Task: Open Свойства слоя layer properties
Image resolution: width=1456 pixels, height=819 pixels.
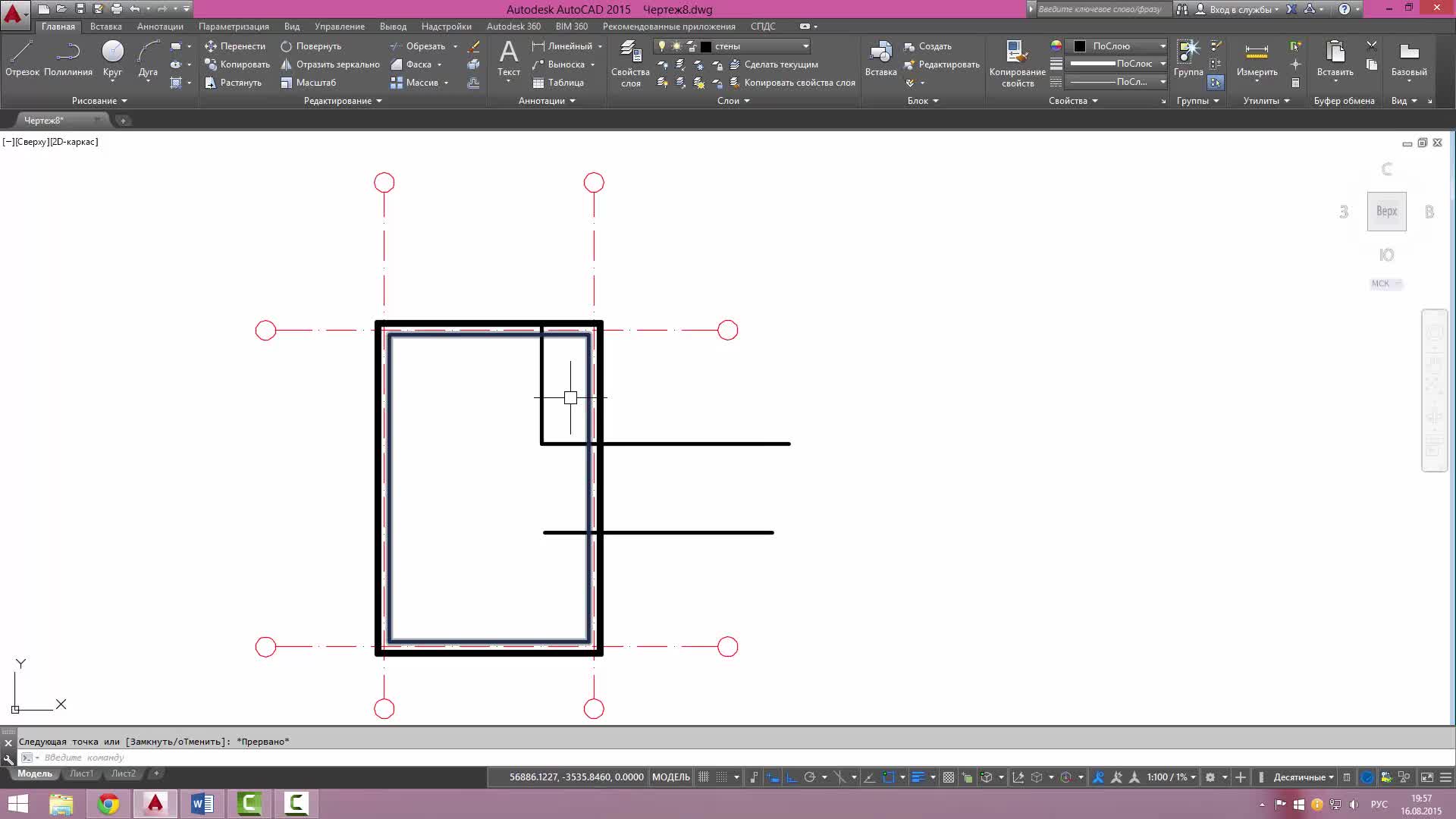Action: 630,64
